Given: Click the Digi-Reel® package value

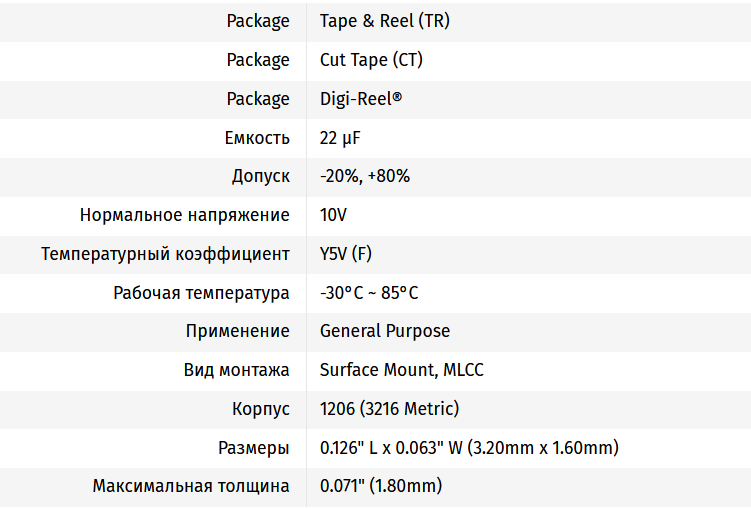Looking at the screenshot, I should point(363,99).
